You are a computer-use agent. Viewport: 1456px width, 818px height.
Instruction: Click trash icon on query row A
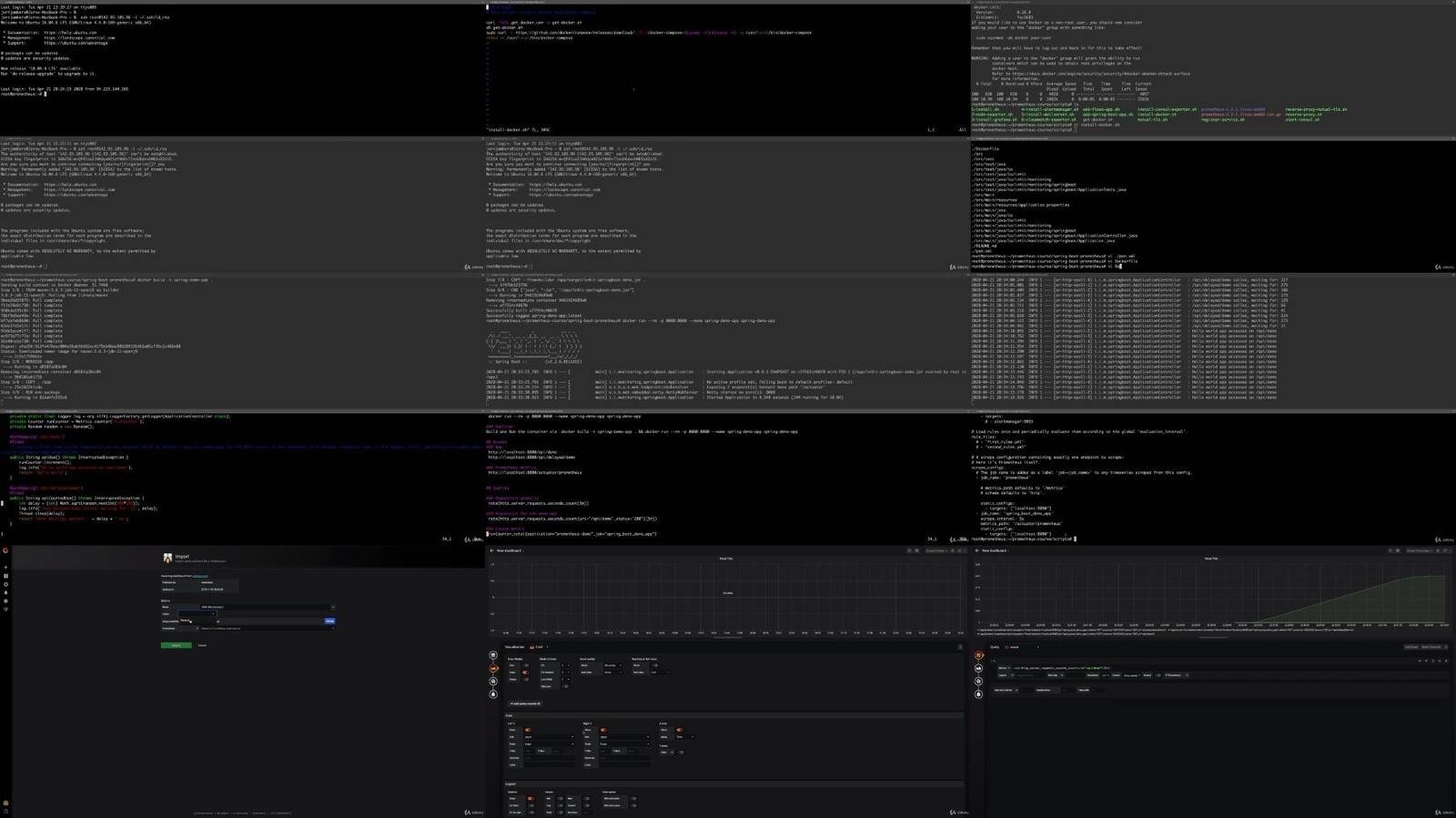tap(1445, 661)
